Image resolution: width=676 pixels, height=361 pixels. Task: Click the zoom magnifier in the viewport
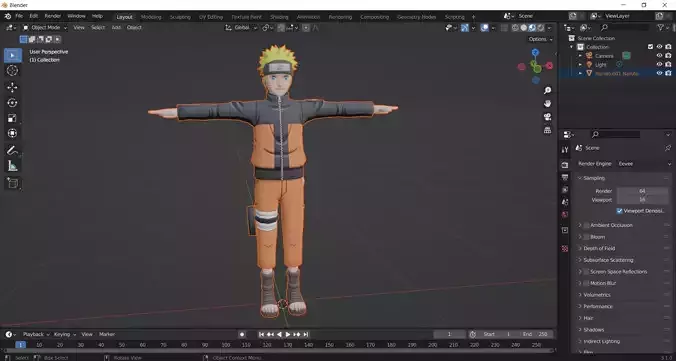point(548,90)
